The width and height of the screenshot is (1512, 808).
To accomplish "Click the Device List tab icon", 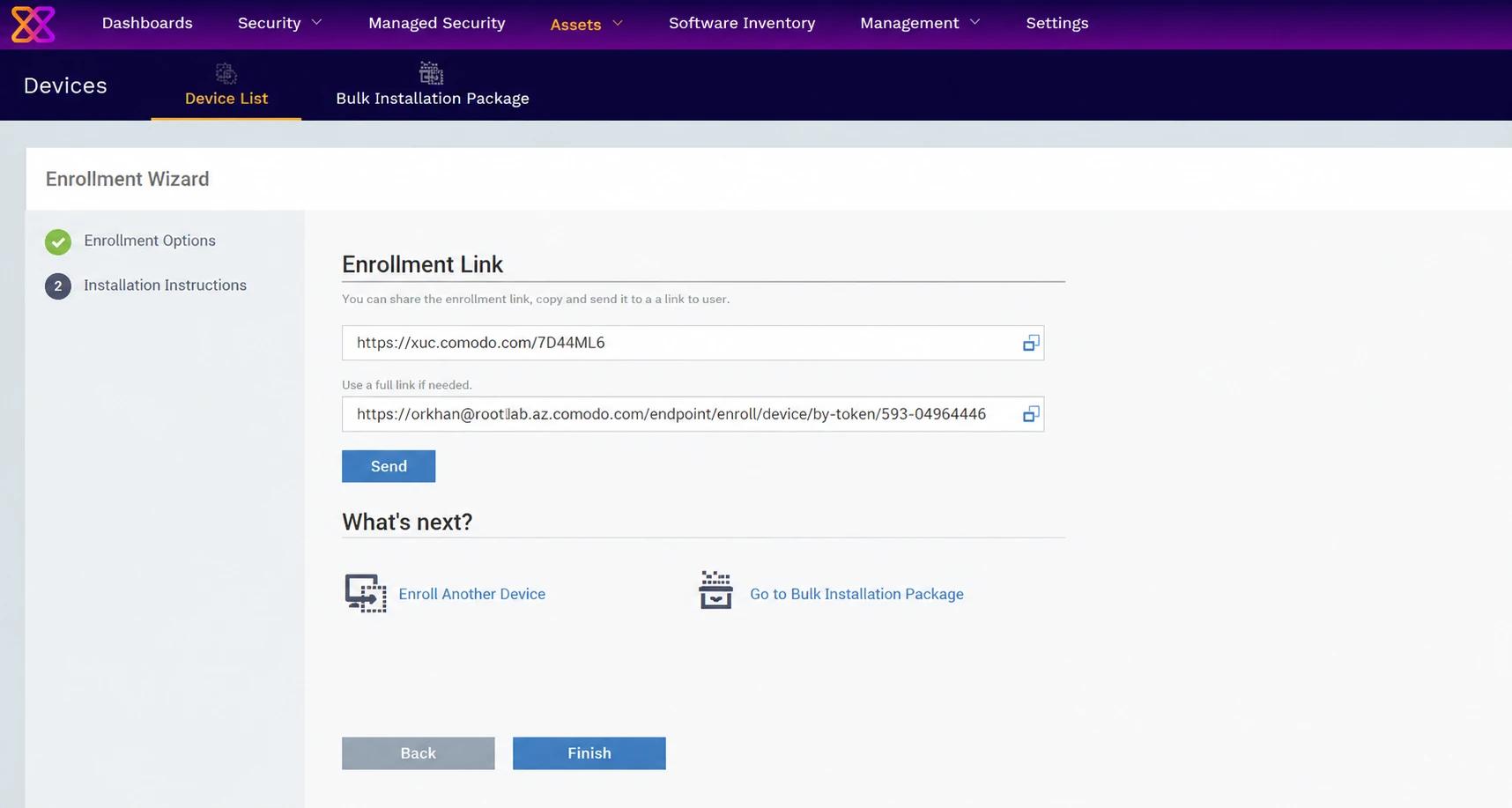I will [x=226, y=73].
